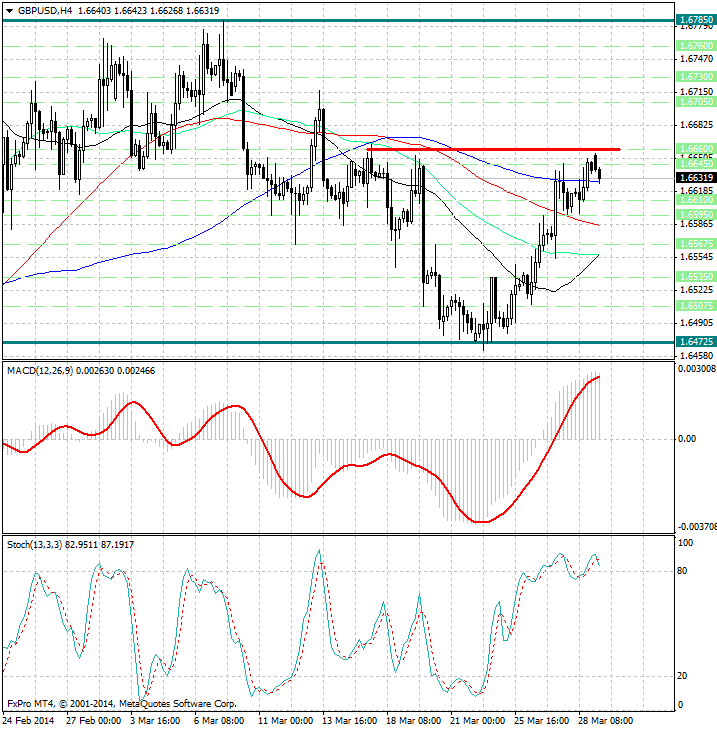This screenshot has width=717, height=729.
Task: Select the 6 Mar 08:00 time label
Action: tap(219, 721)
